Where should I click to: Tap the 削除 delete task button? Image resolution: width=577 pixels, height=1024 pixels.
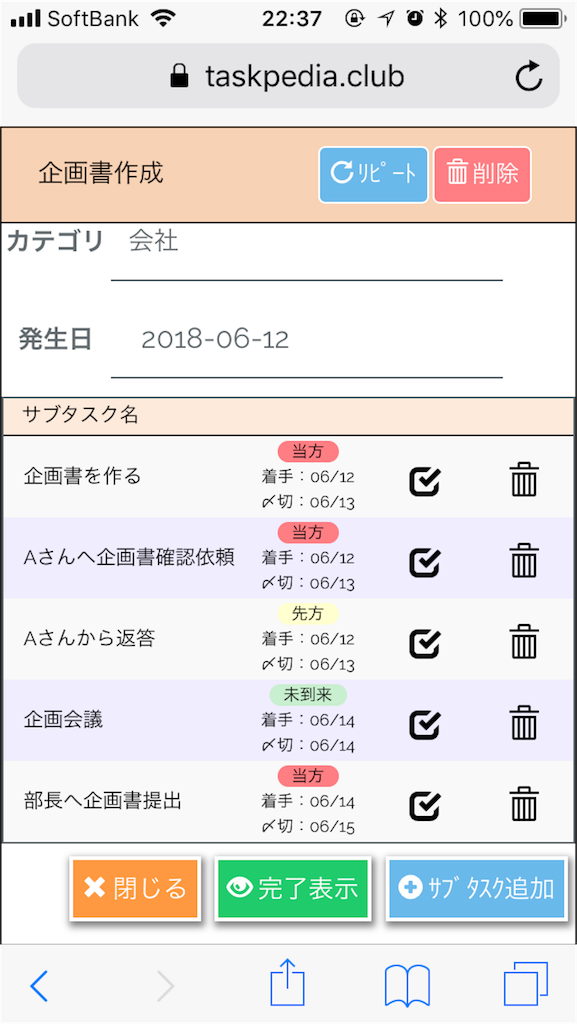click(x=481, y=173)
